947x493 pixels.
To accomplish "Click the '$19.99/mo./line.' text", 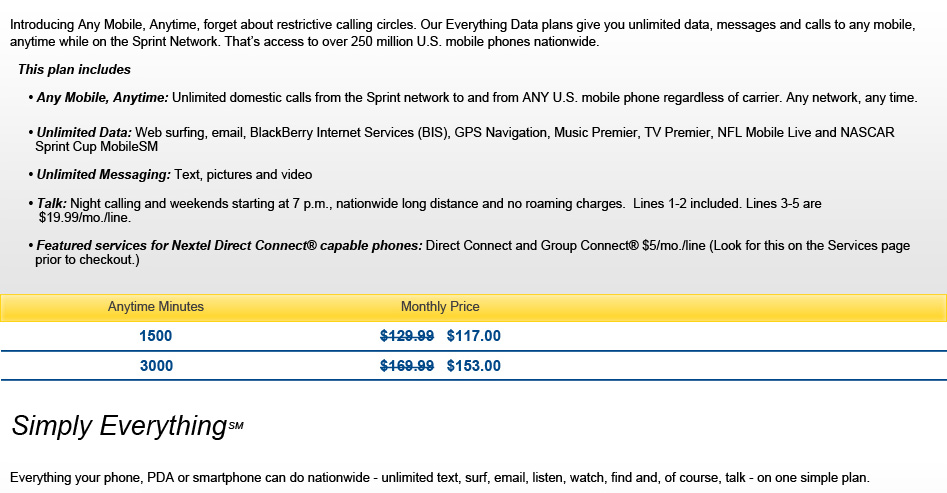I will coord(85,218).
